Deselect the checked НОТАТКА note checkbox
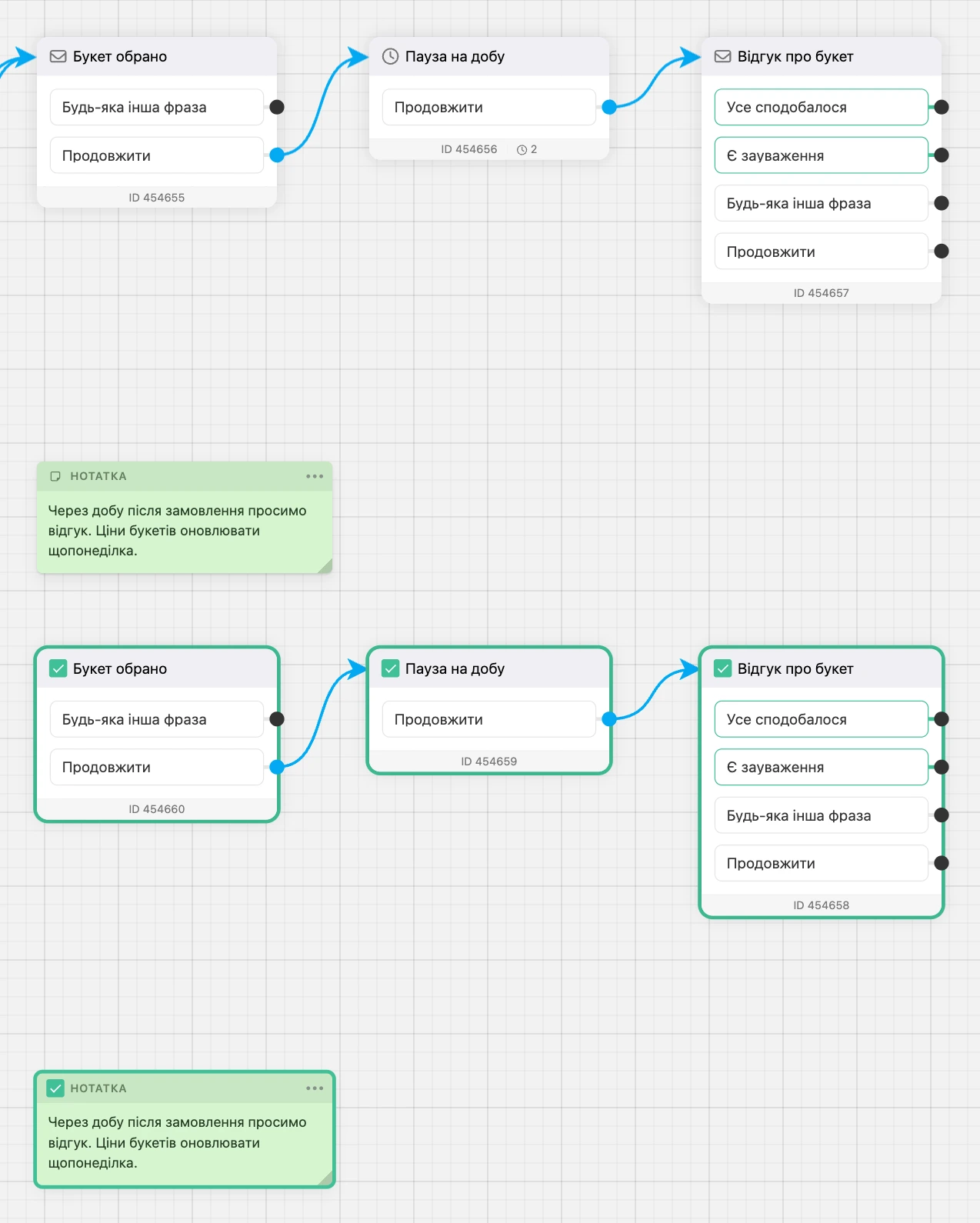The width and height of the screenshot is (980, 1223). [55, 1088]
